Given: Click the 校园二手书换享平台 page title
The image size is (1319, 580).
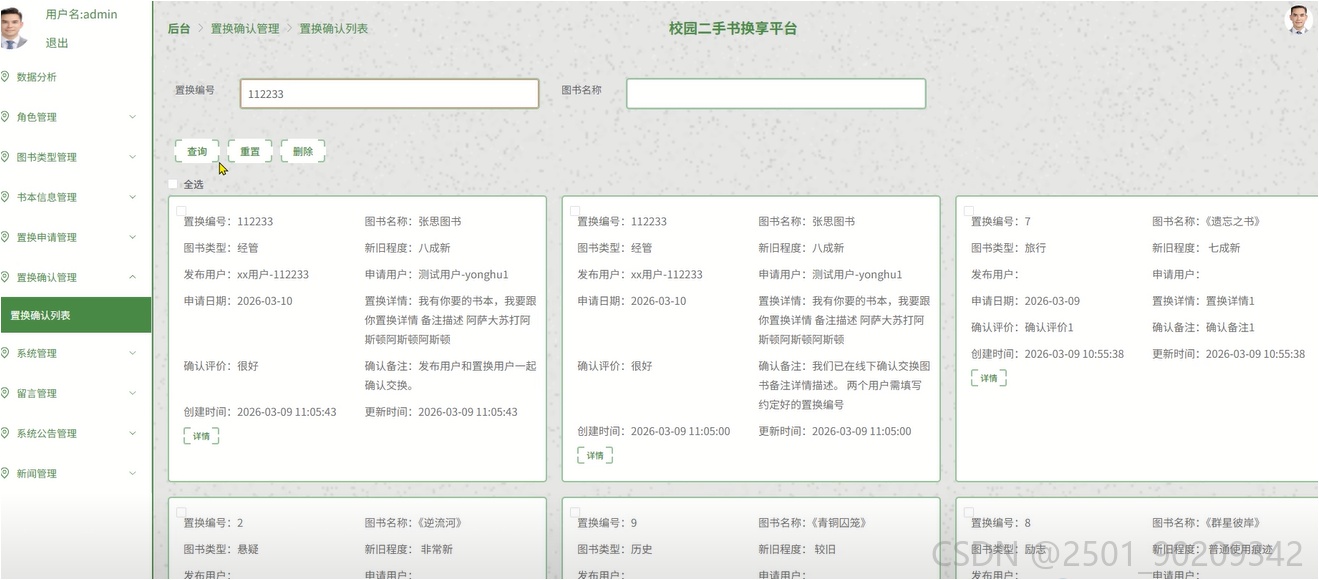Looking at the screenshot, I should (733, 29).
